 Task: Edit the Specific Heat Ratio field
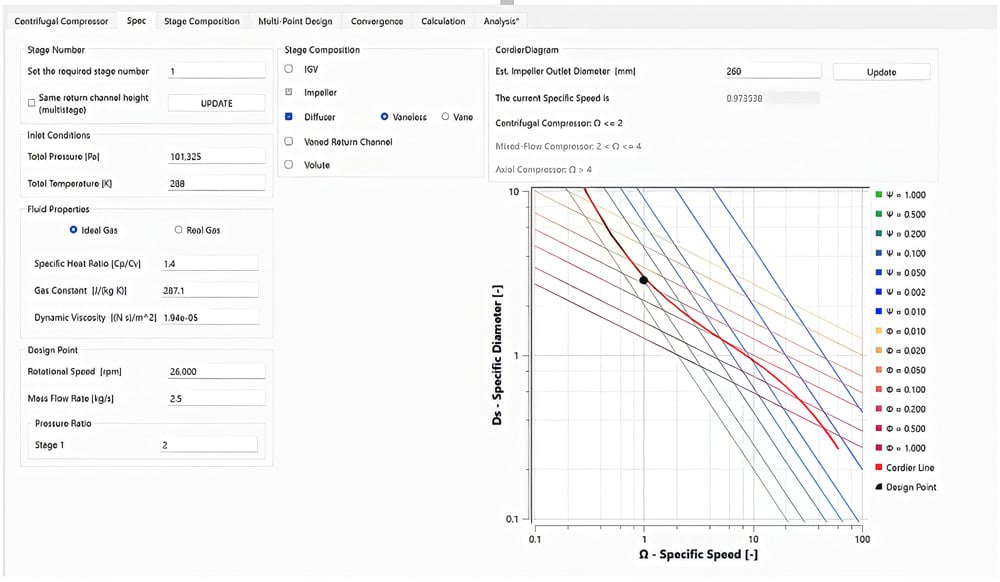click(210, 263)
